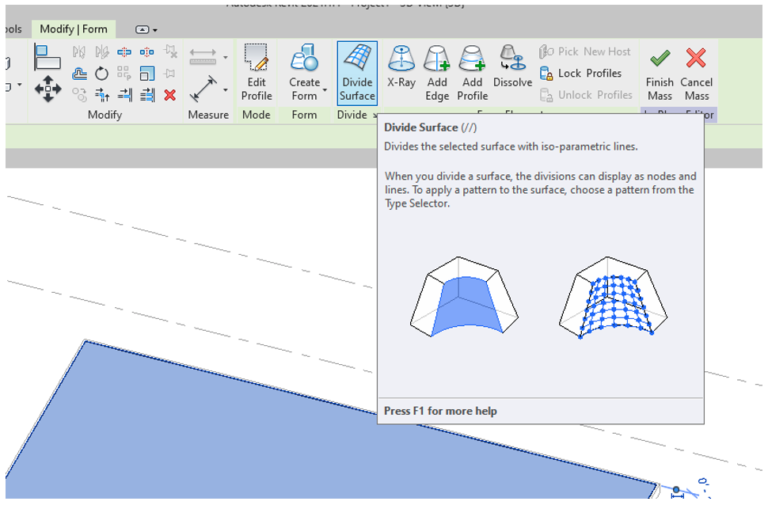Select the Move tool

(48, 89)
